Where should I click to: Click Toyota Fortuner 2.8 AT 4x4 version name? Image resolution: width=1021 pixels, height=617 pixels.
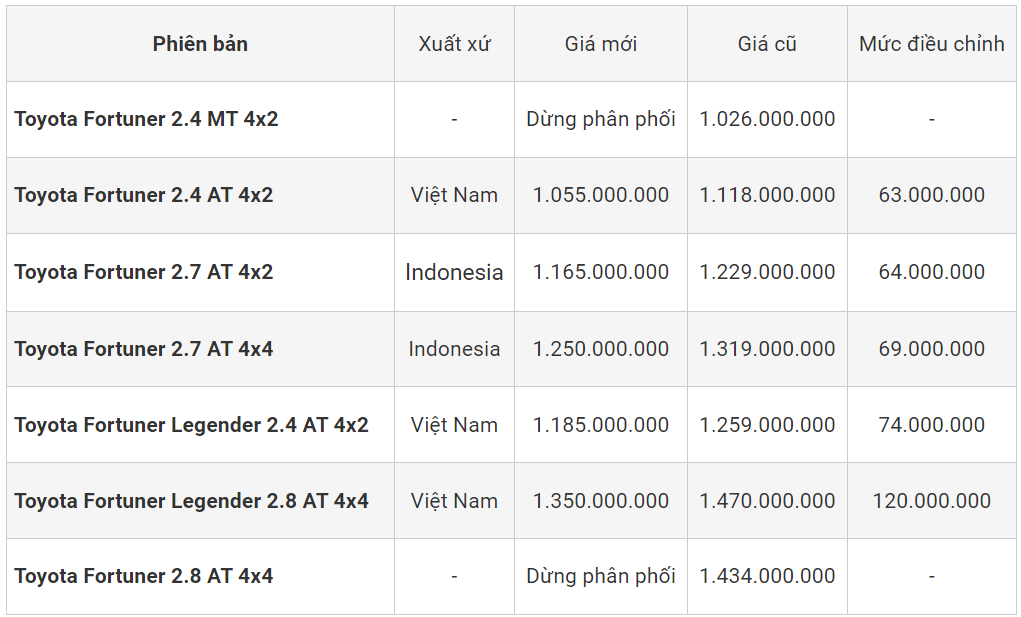[x=143, y=576]
